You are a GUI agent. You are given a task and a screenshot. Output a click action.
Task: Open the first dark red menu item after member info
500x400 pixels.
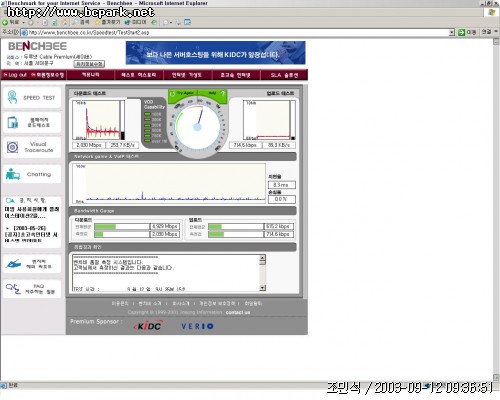(90, 75)
